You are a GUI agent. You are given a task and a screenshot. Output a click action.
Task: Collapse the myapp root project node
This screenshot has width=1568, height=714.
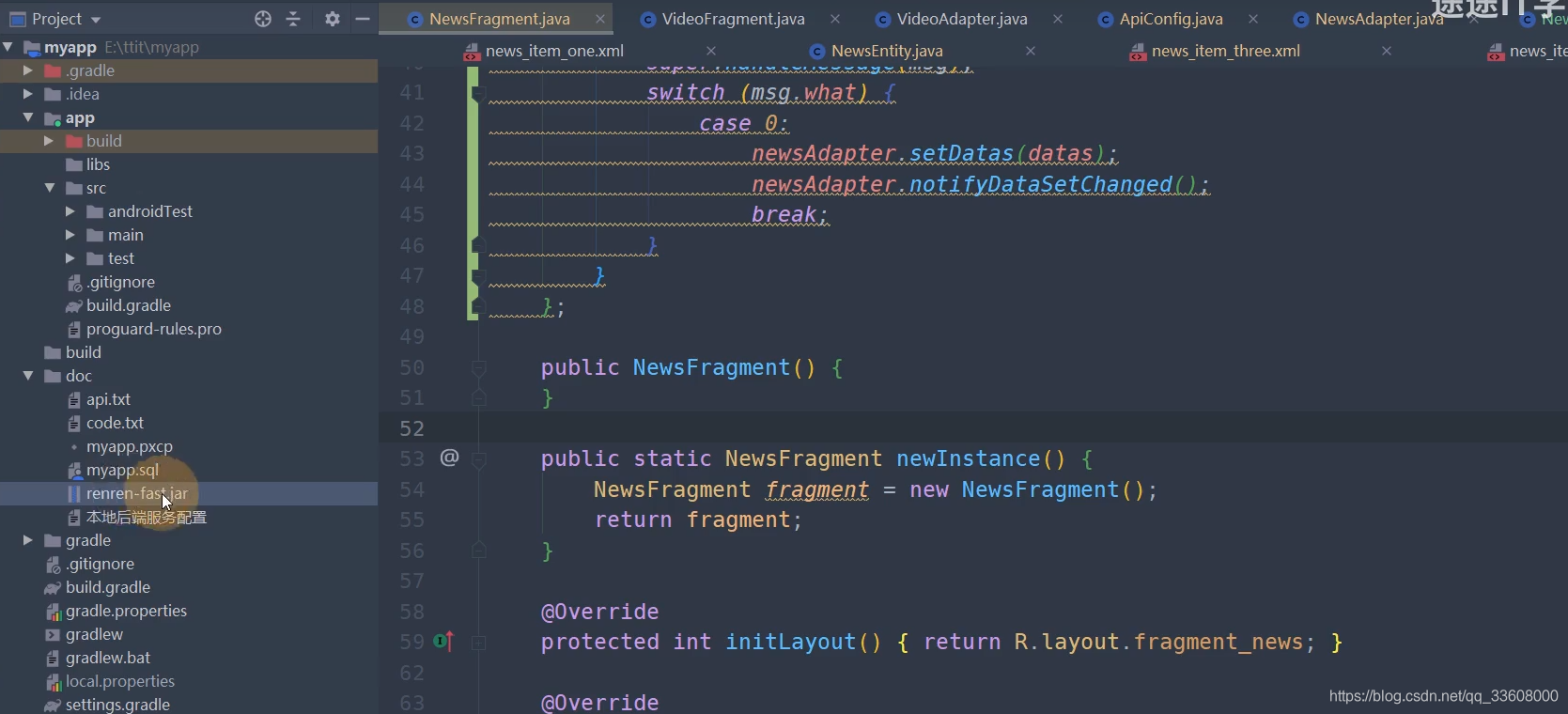(x=8, y=46)
